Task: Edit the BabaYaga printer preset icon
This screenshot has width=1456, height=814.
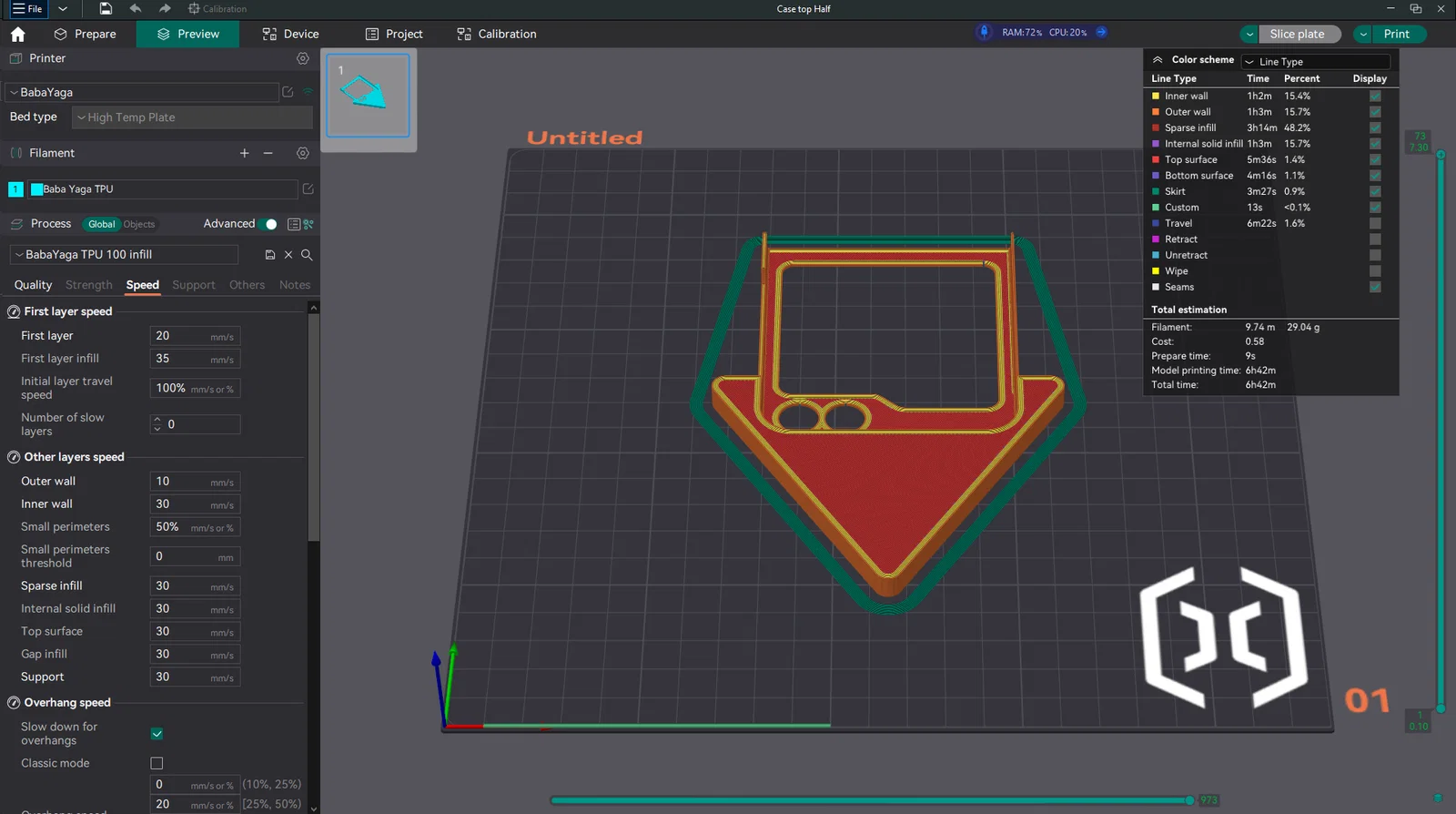Action: coord(288,92)
